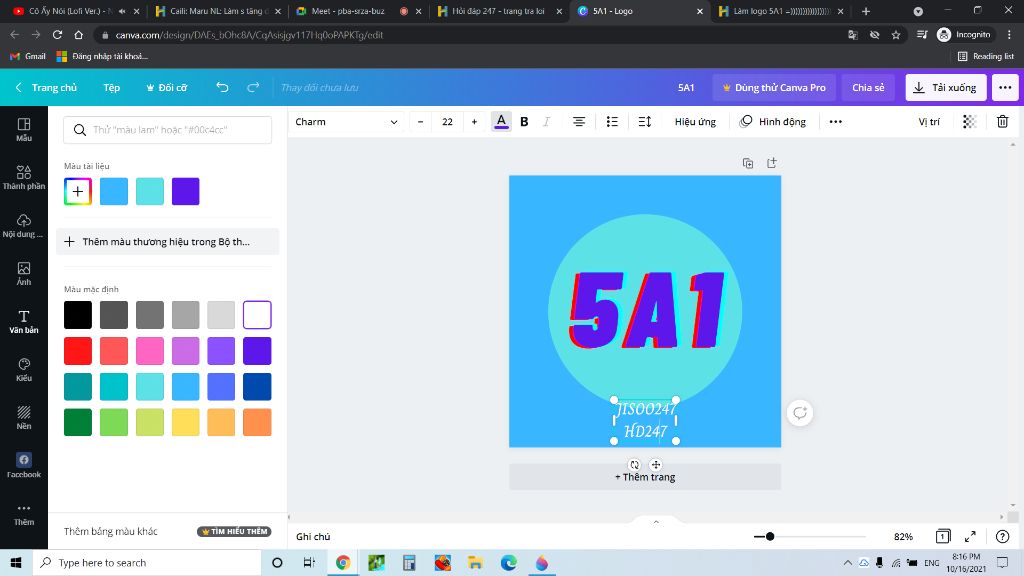The height and width of the screenshot is (576, 1024).
Task: Expand the Charm font dropdown
Action: (x=346, y=121)
